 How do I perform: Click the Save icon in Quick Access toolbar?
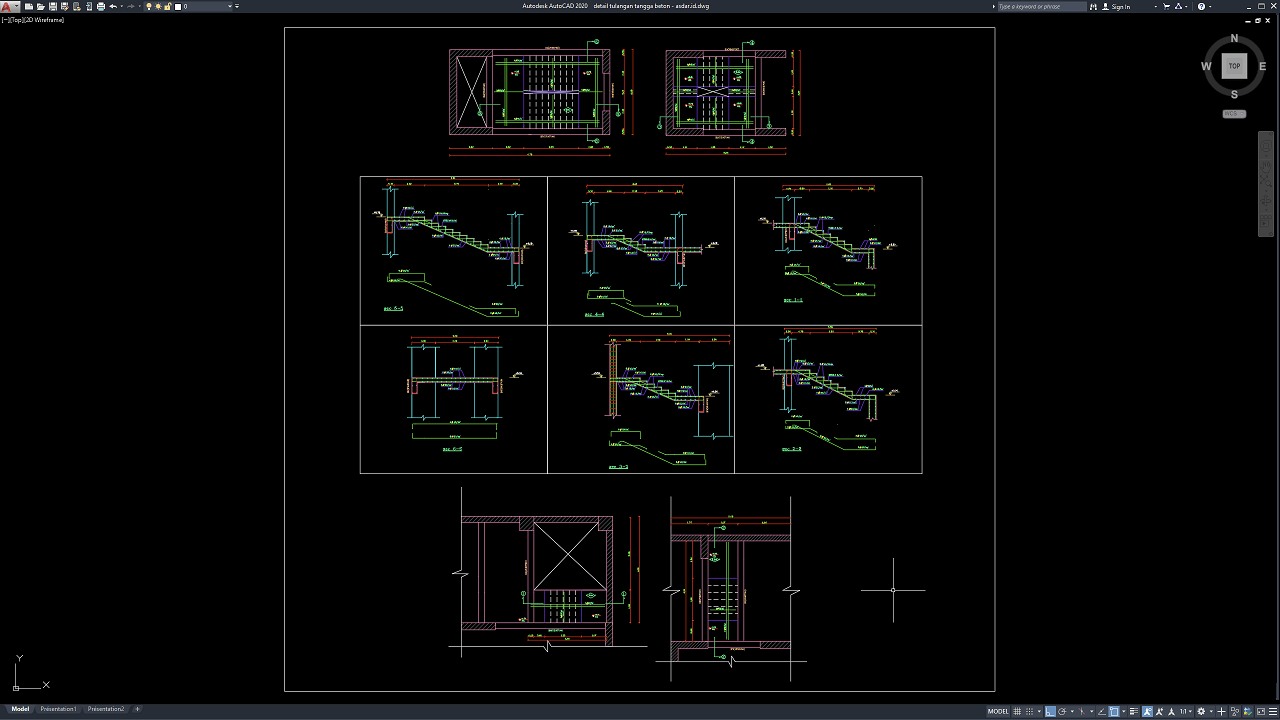pos(53,6)
